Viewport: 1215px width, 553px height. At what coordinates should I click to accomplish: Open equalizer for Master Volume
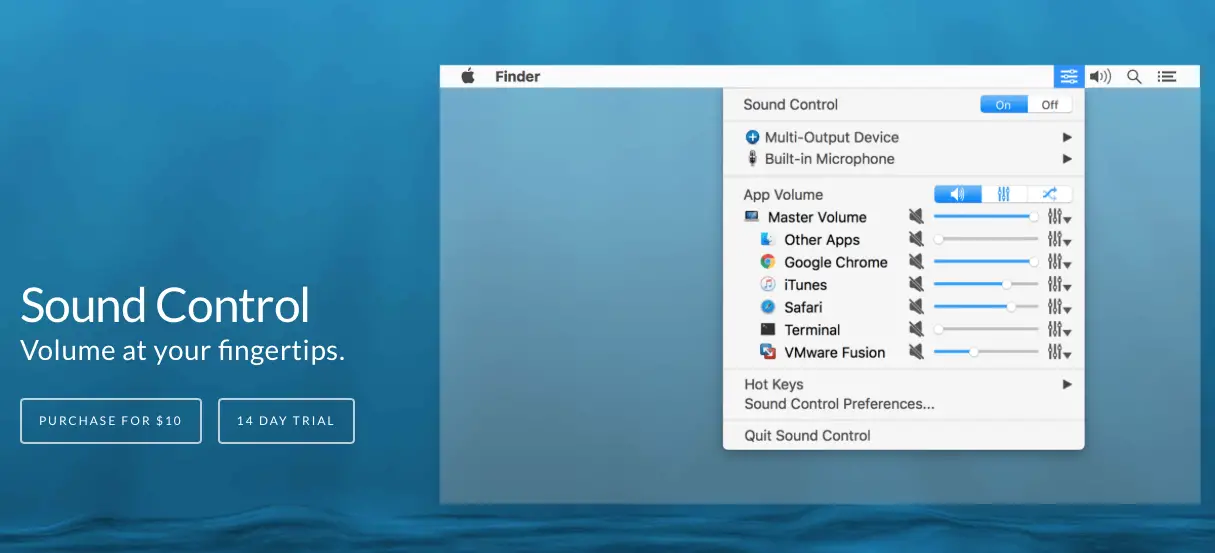tap(1059, 217)
